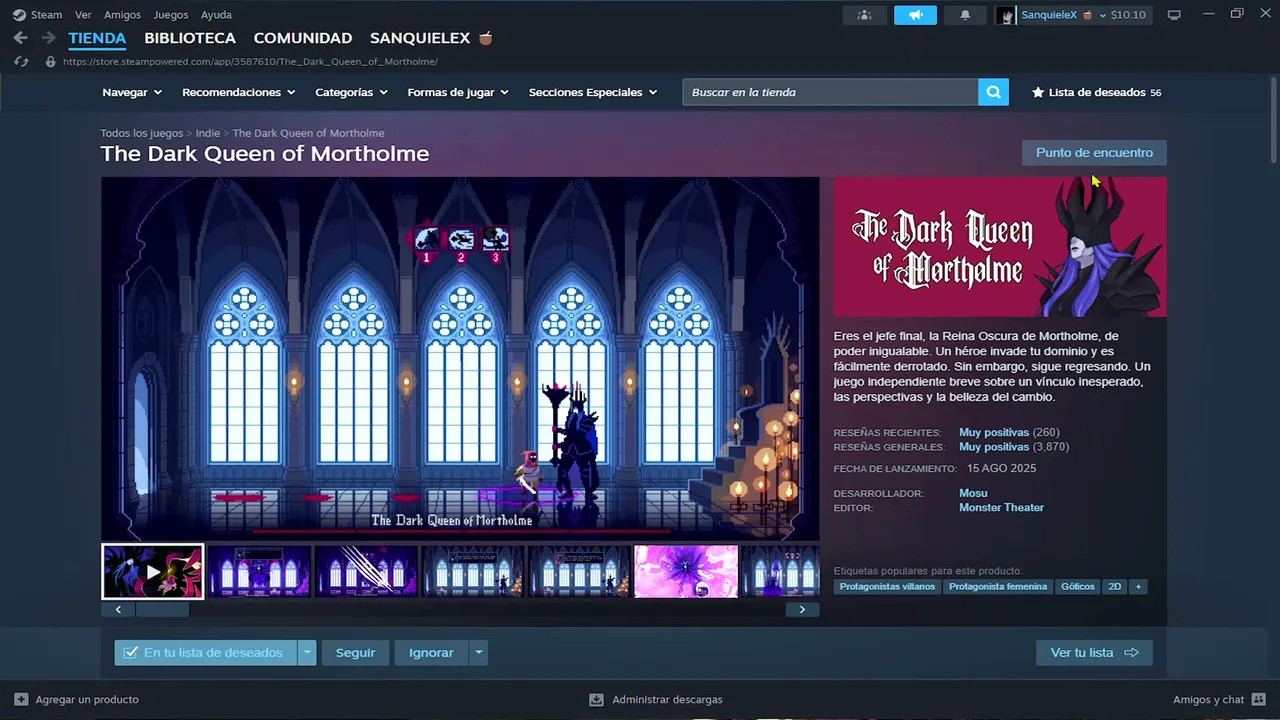Screen dimensions: 1280x720
Task: Go back with the back arrow
Action: click(x=21, y=38)
